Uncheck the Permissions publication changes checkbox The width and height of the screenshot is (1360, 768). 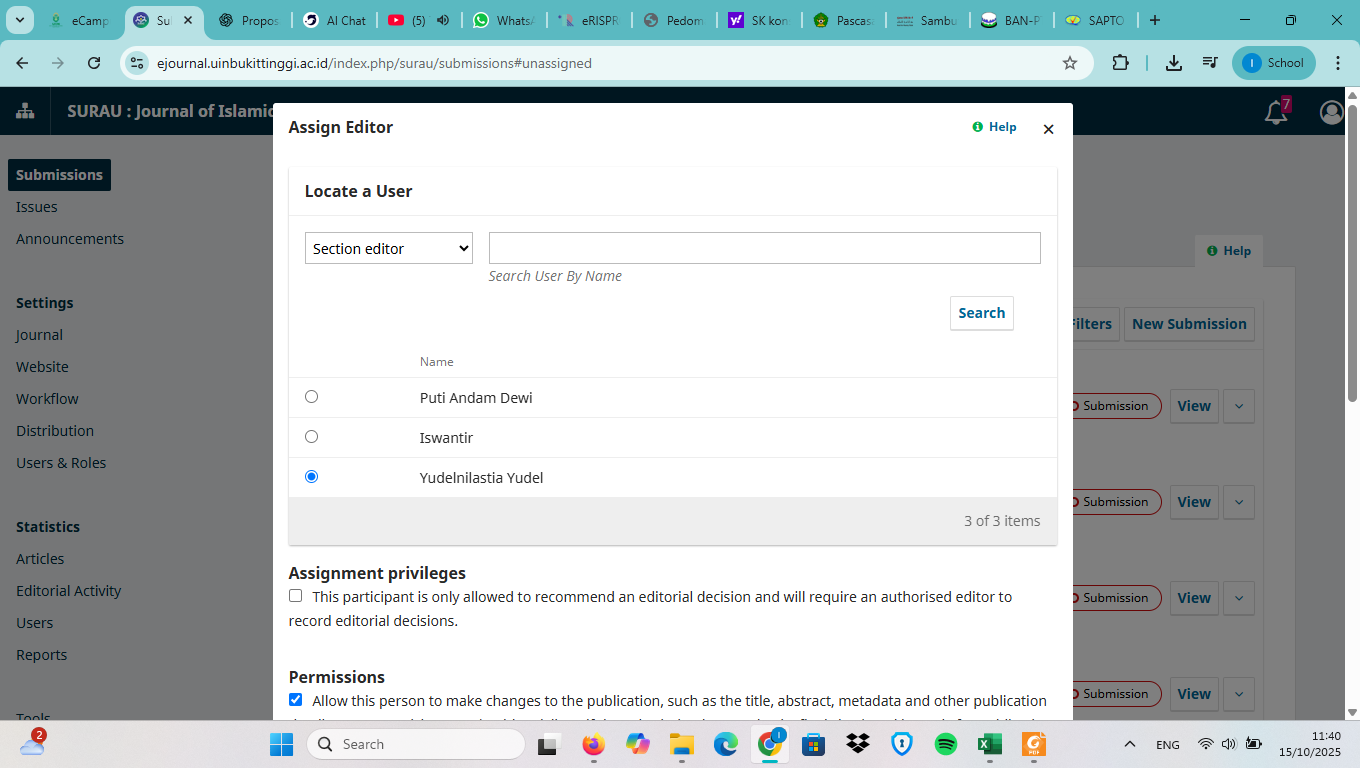[x=295, y=700]
